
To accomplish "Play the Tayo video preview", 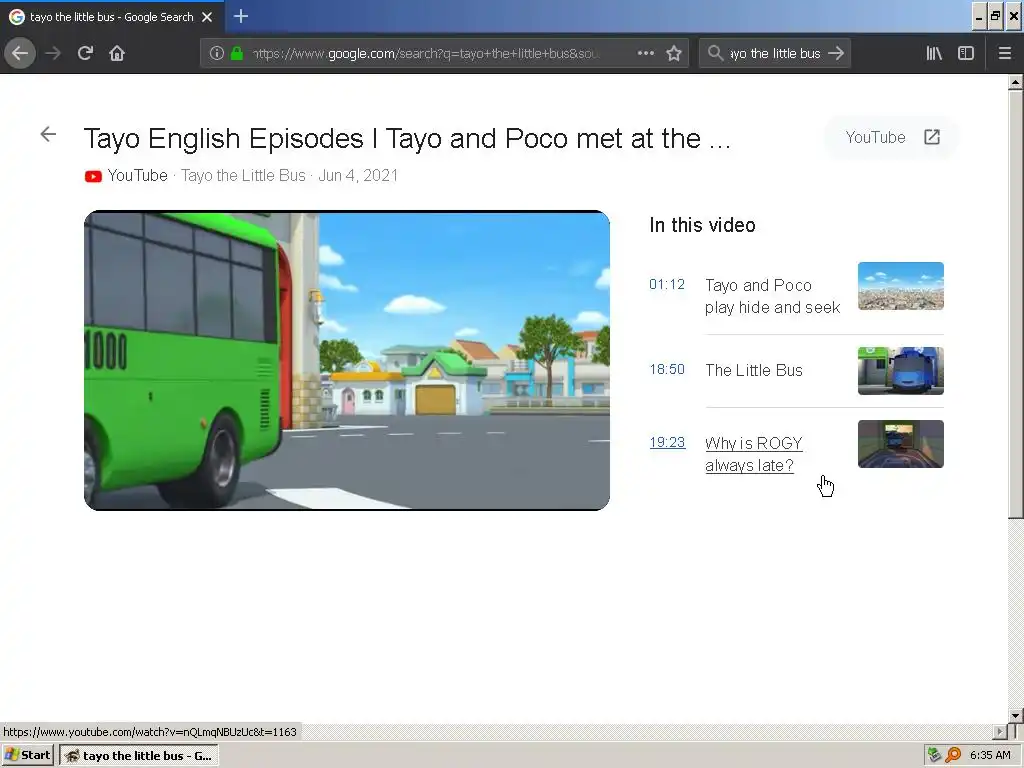I will click(347, 360).
